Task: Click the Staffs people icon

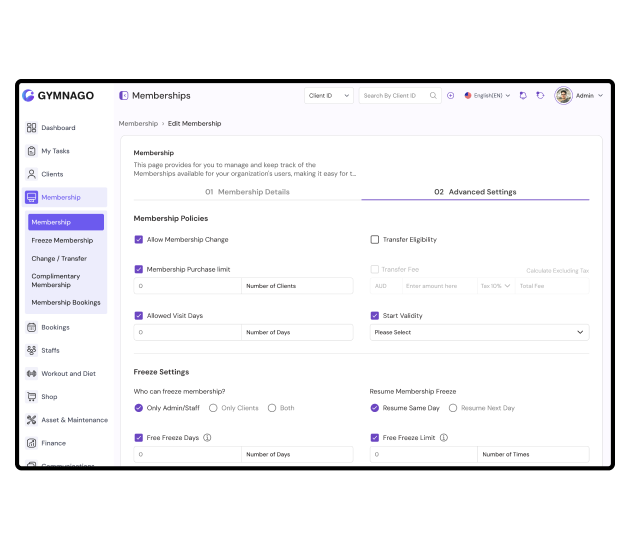Action: [31, 350]
